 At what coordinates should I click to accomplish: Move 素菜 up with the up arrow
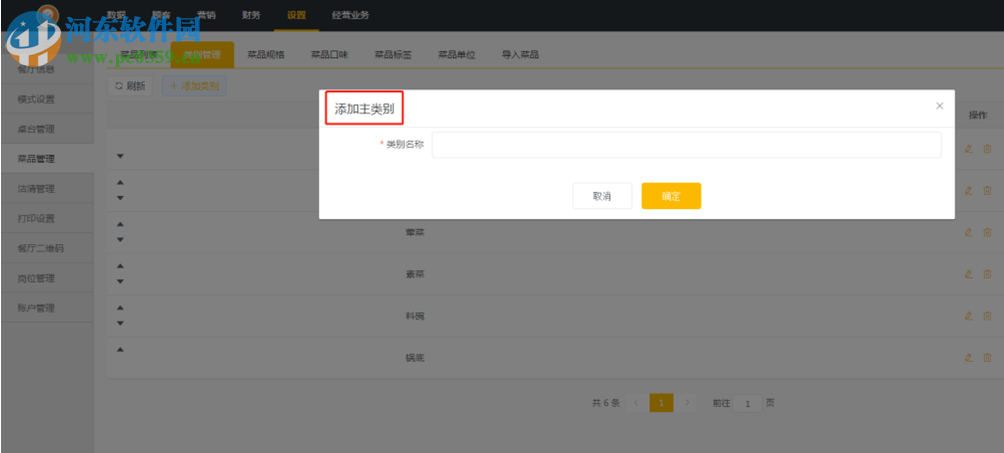(120, 266)
